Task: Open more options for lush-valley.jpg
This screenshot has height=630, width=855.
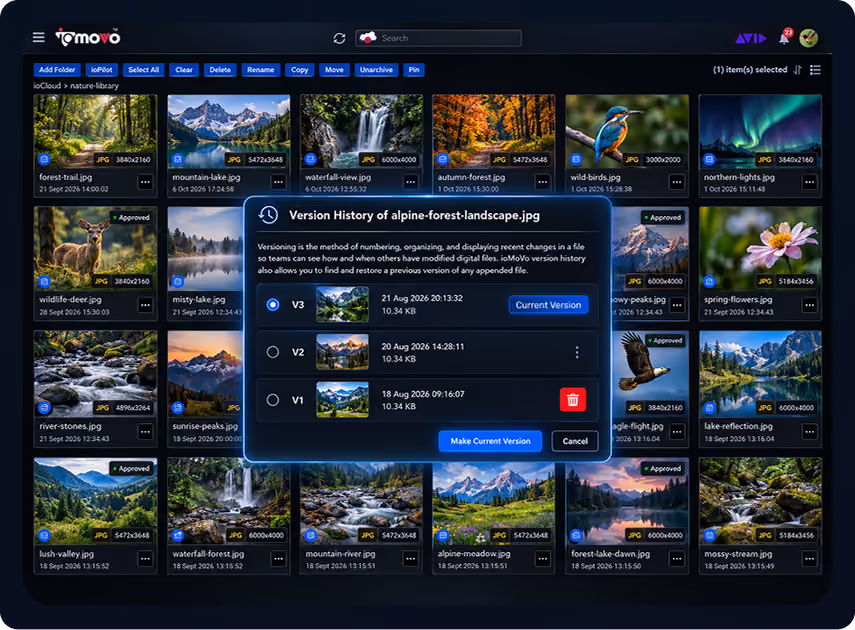Action: pos(145,559)
